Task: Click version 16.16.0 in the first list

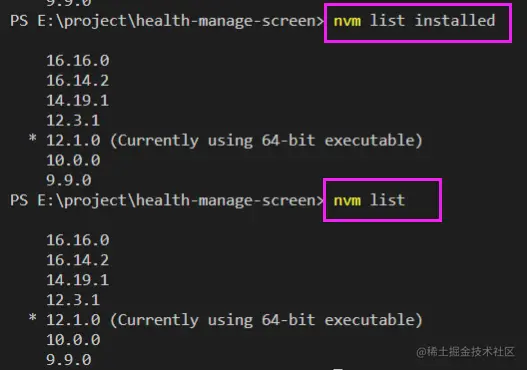Action: coord(78,61)
